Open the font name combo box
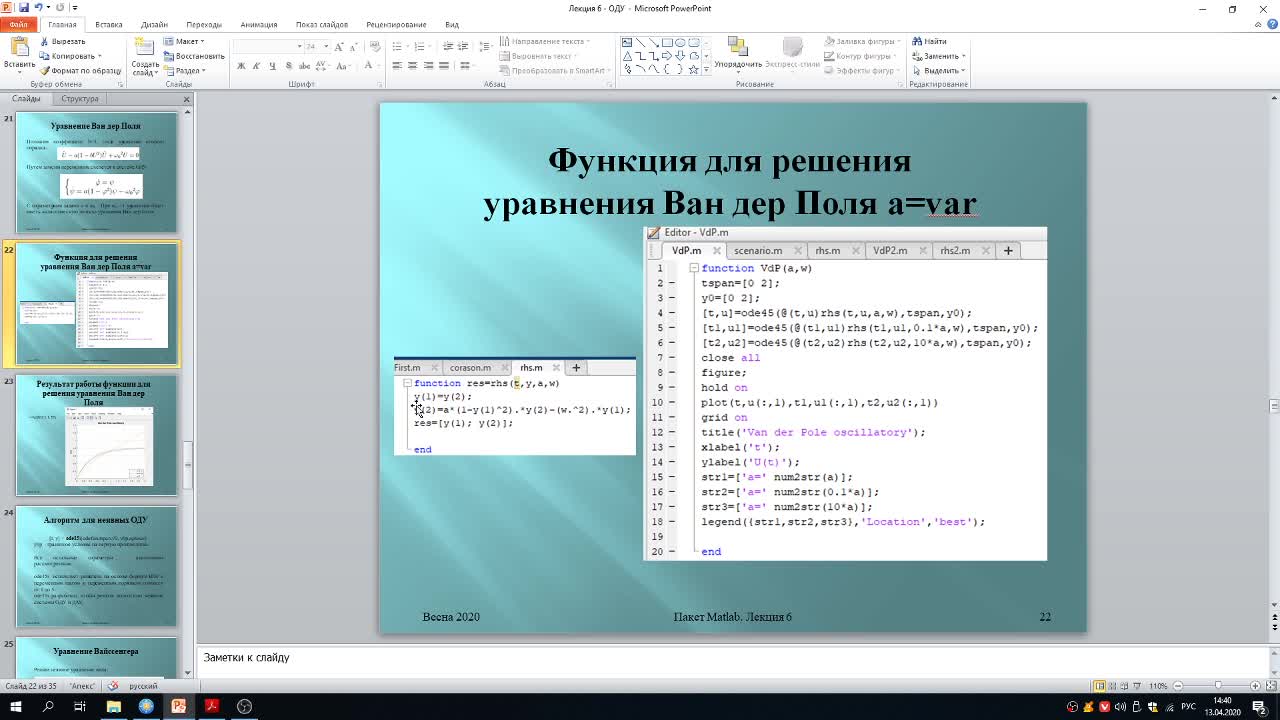This screenshot has width=1280, height=720. (x=268, y=46)
